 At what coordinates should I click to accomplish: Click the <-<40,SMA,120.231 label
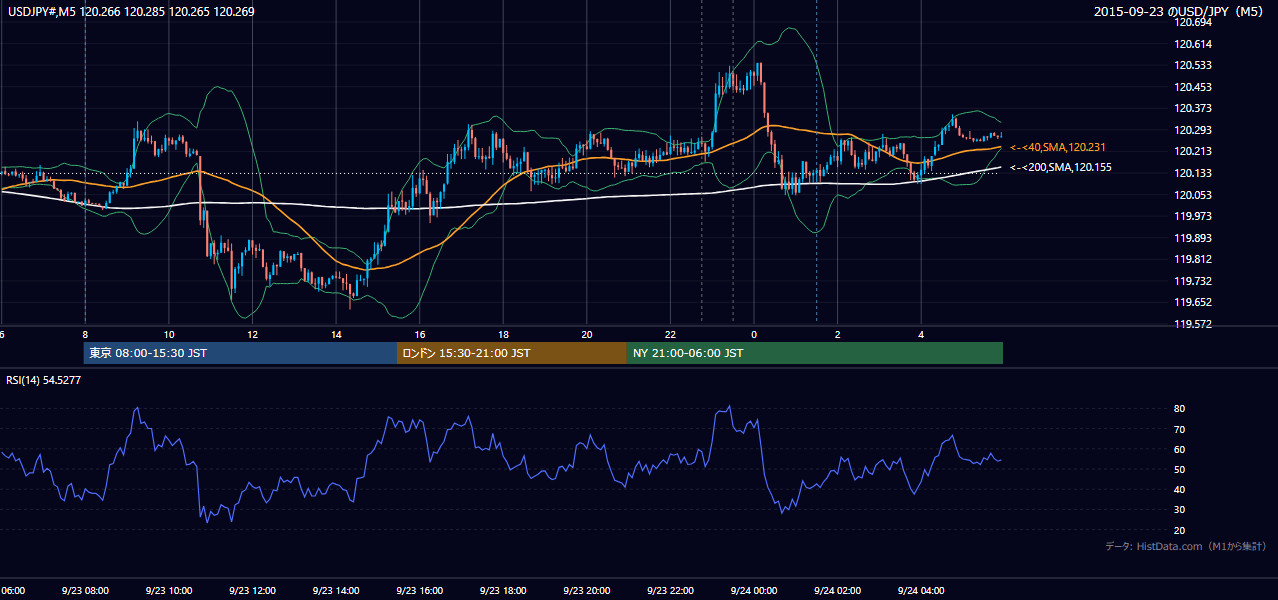pos(1060,147)
